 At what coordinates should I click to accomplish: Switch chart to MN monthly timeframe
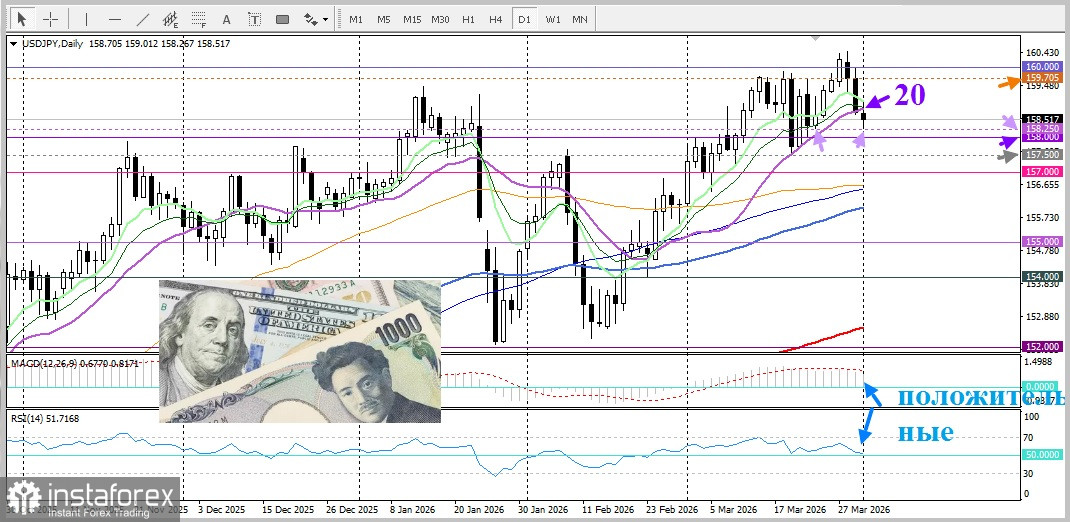[579, 19]
